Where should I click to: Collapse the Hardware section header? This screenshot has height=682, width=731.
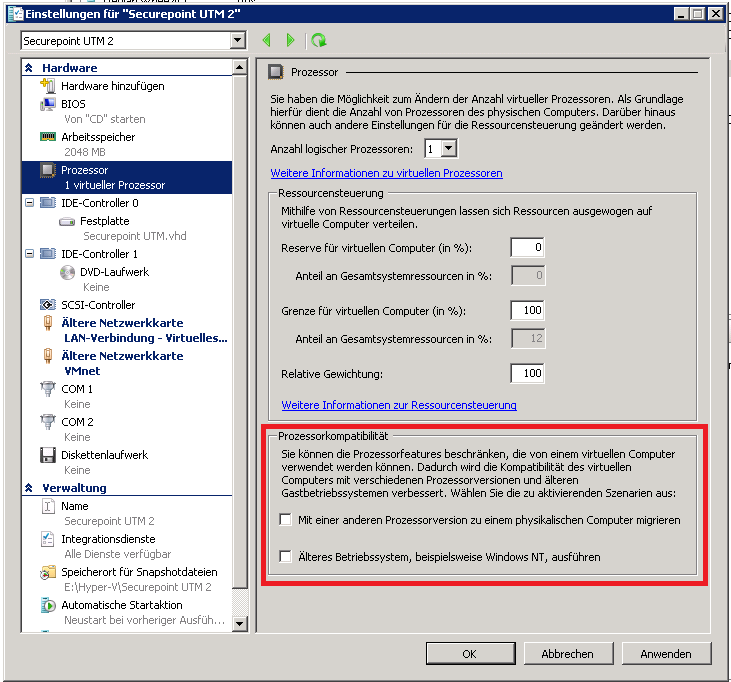[x=30, y=68]
